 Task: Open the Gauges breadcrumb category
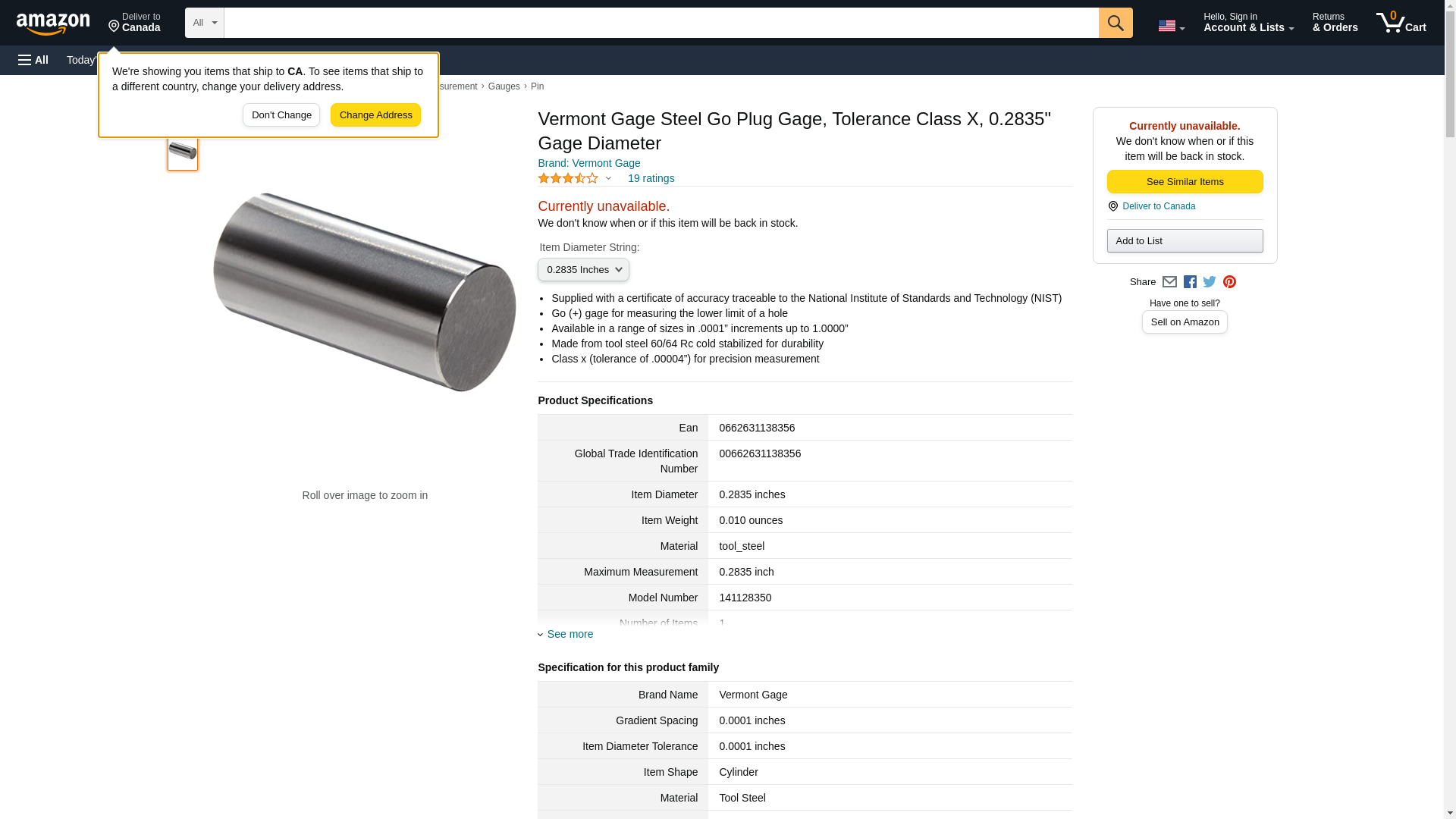[504, 86]
